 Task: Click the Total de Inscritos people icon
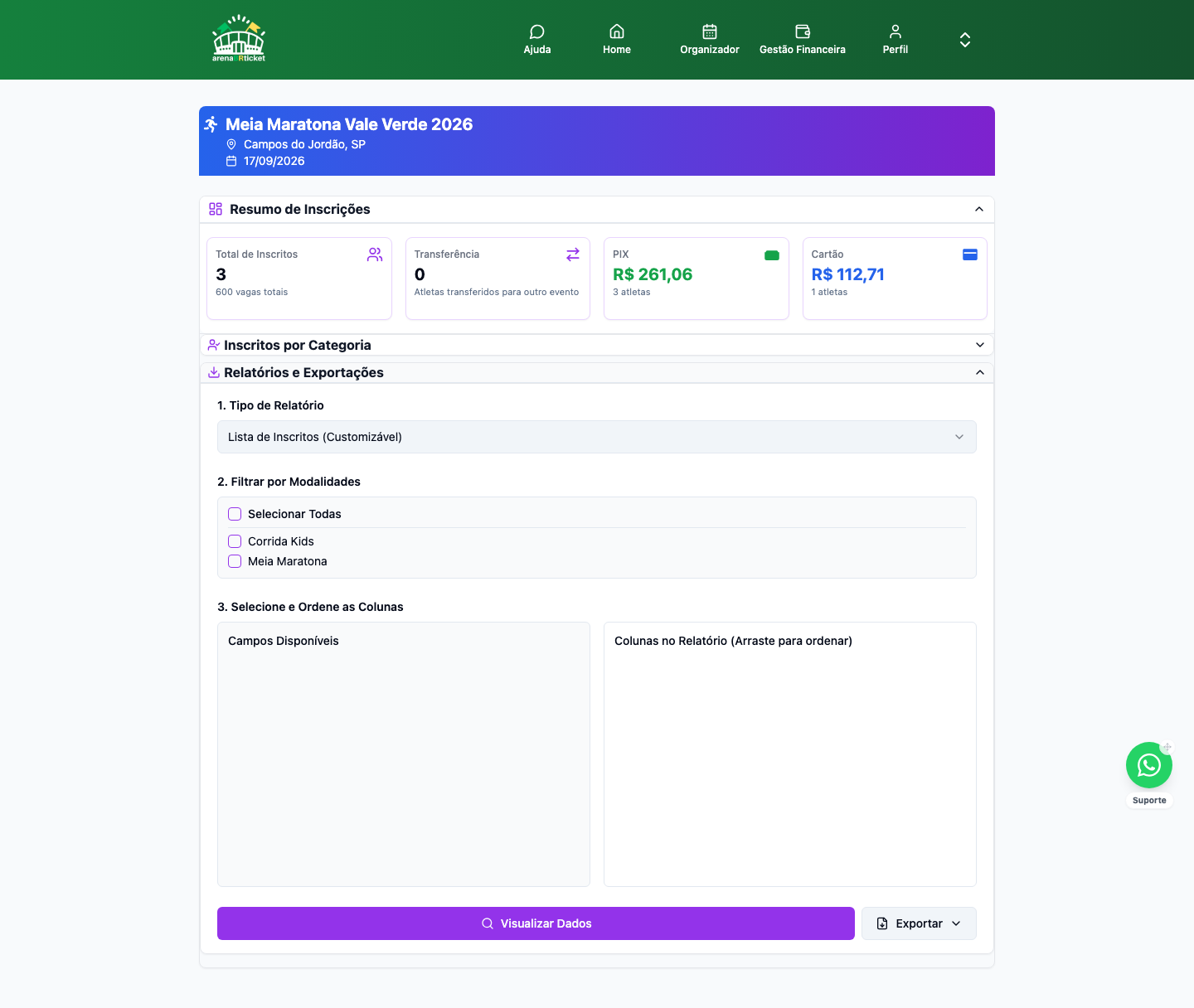[375, 254]
